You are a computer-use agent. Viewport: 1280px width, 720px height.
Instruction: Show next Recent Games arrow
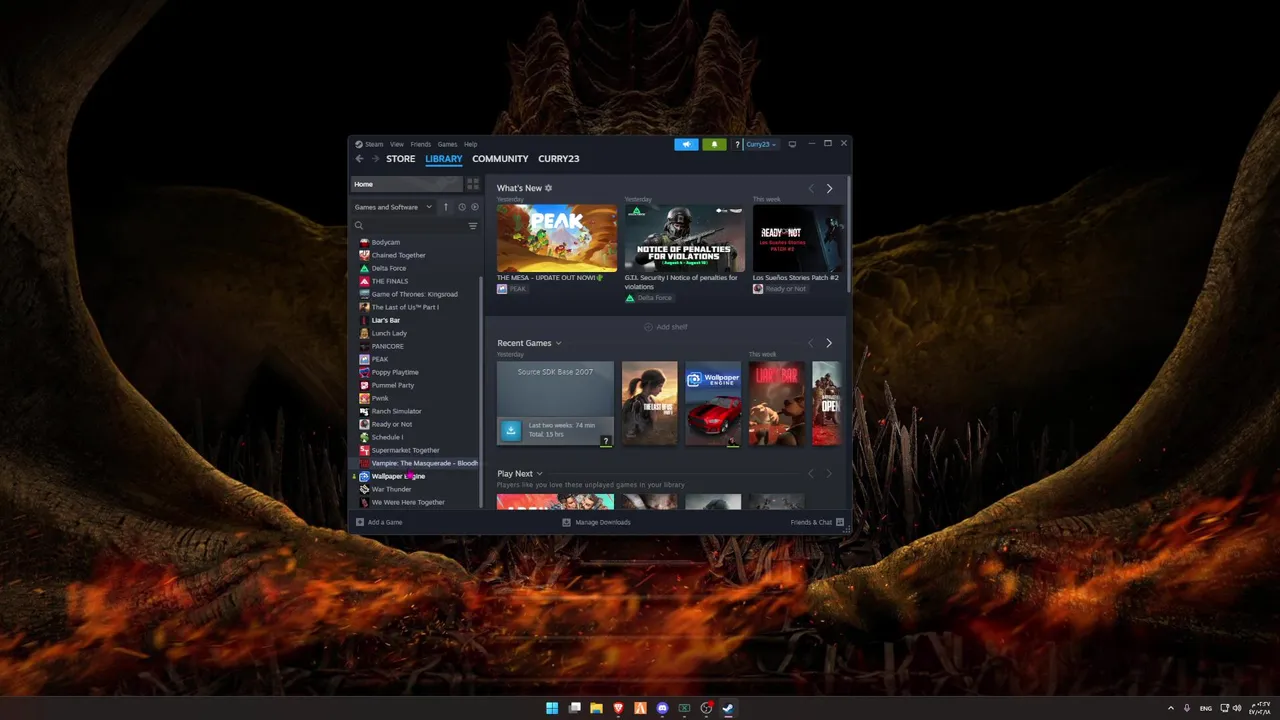829,343
